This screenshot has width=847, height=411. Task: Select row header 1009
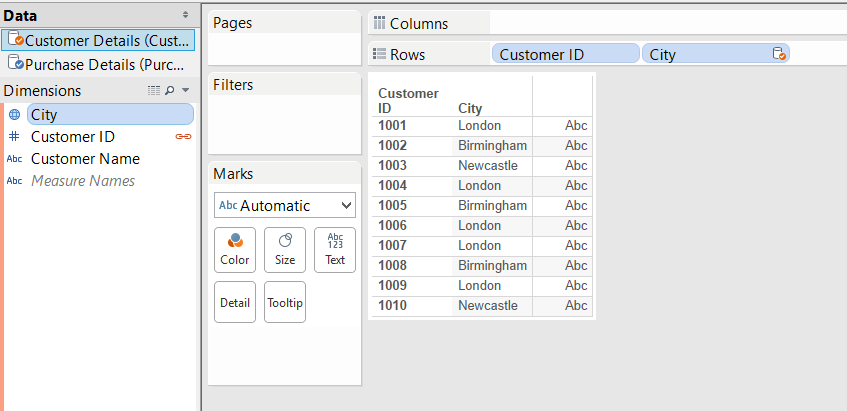tap(392, 286)
